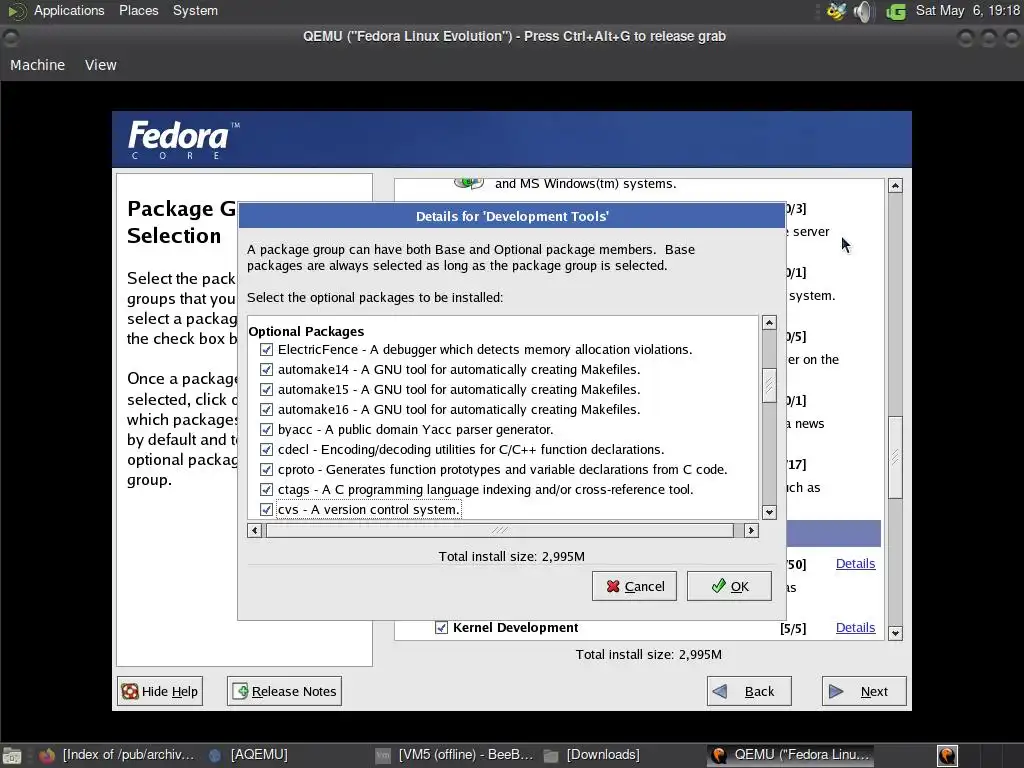This screenshot has height=768, width=1024.
Task: Click the Optional Packages heading
Action: (x=306, y=331)
